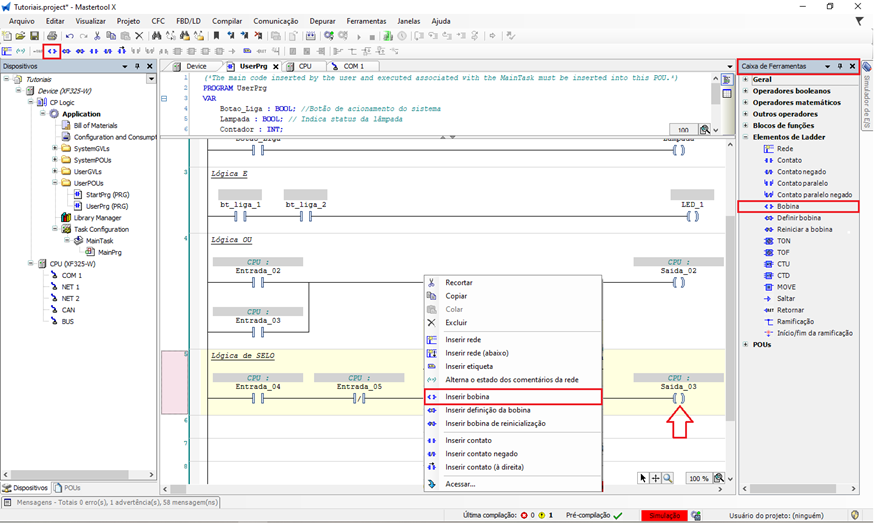Open Library Manager in the device tree
884x529 pixels.
tap(96, 217)
